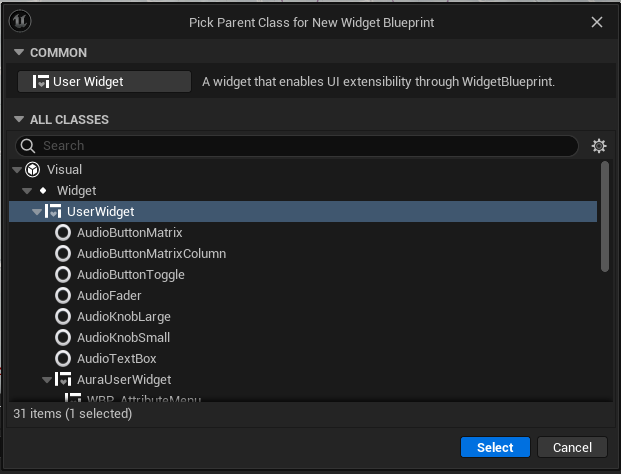Image resolution: width=621 pixels, height=474 pixels.
Task: Collapse the Visual tree node
Action: 17,170
